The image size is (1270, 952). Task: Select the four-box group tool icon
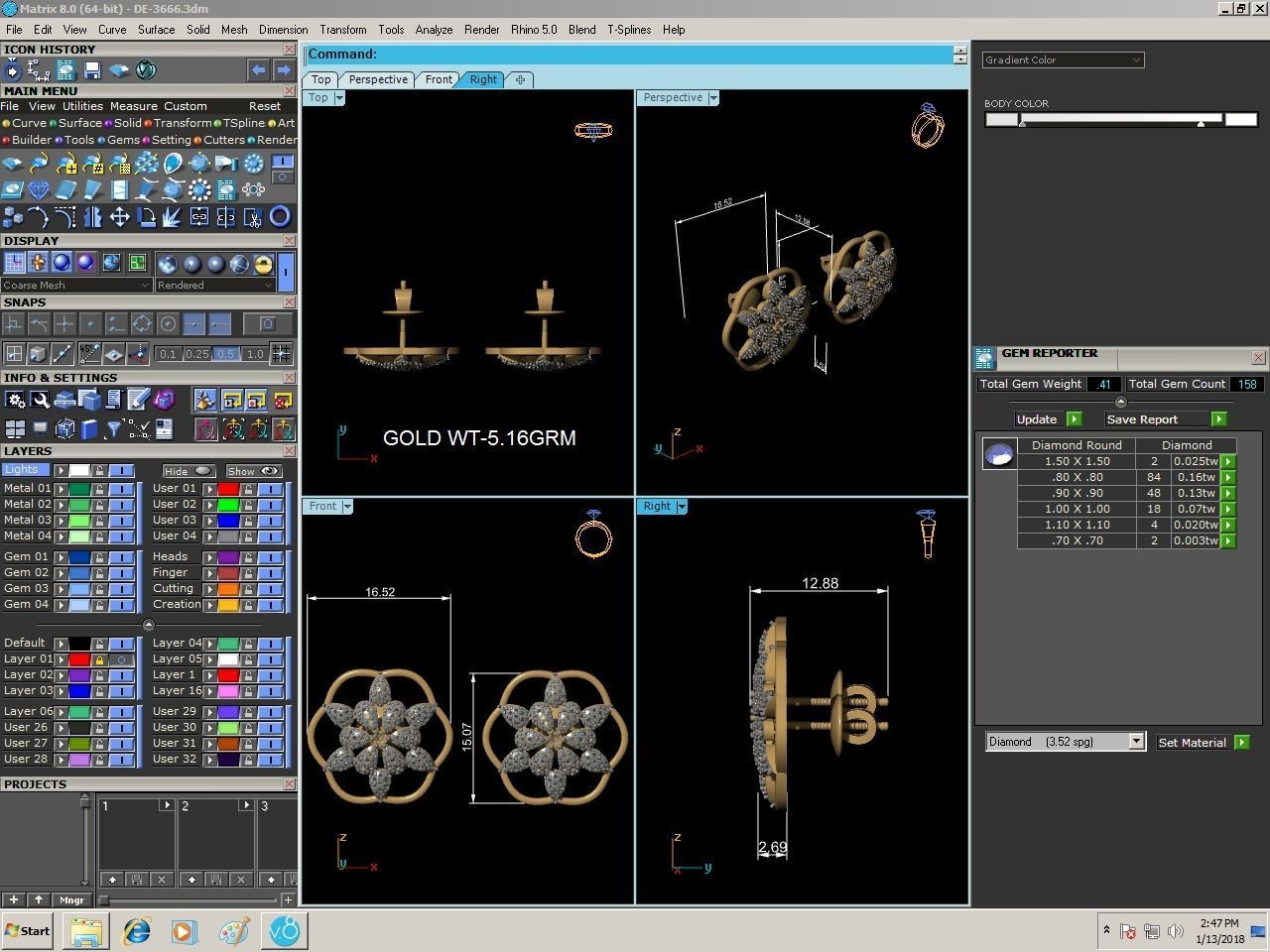coord(13,216)
